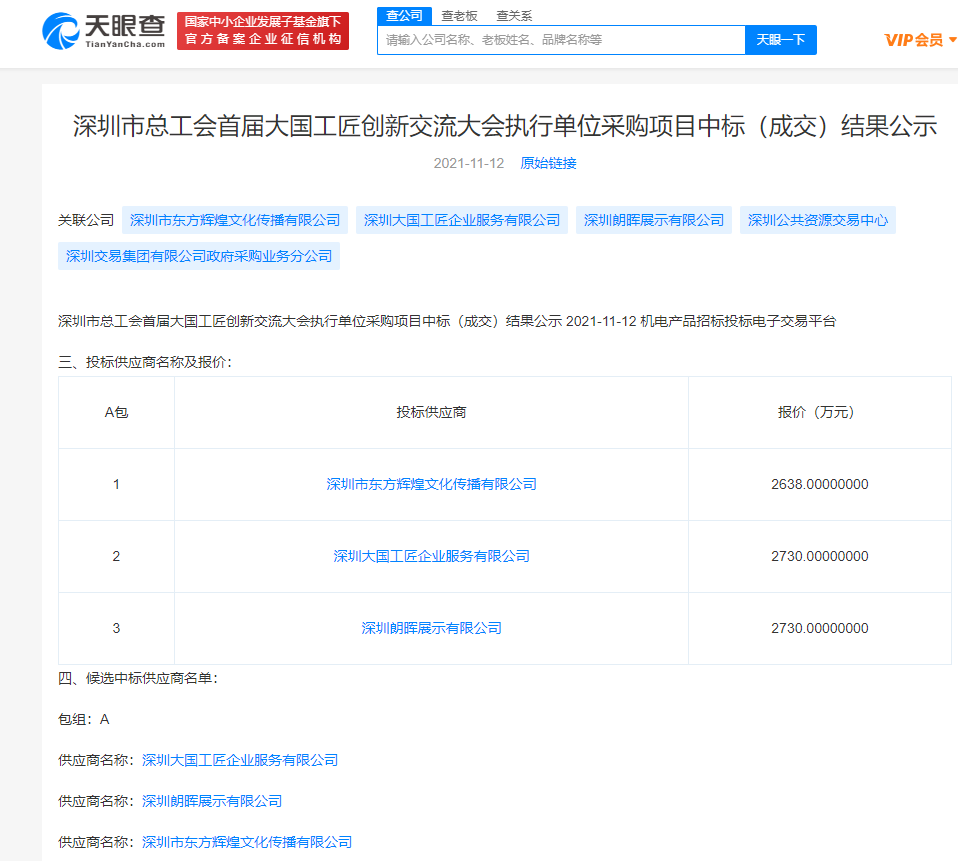Click the 深圳大国工匠企业服务有限公司 related company tag
The width and height of the screenshot is (958, 861).
pyautogui.click(x=462, y=220)
